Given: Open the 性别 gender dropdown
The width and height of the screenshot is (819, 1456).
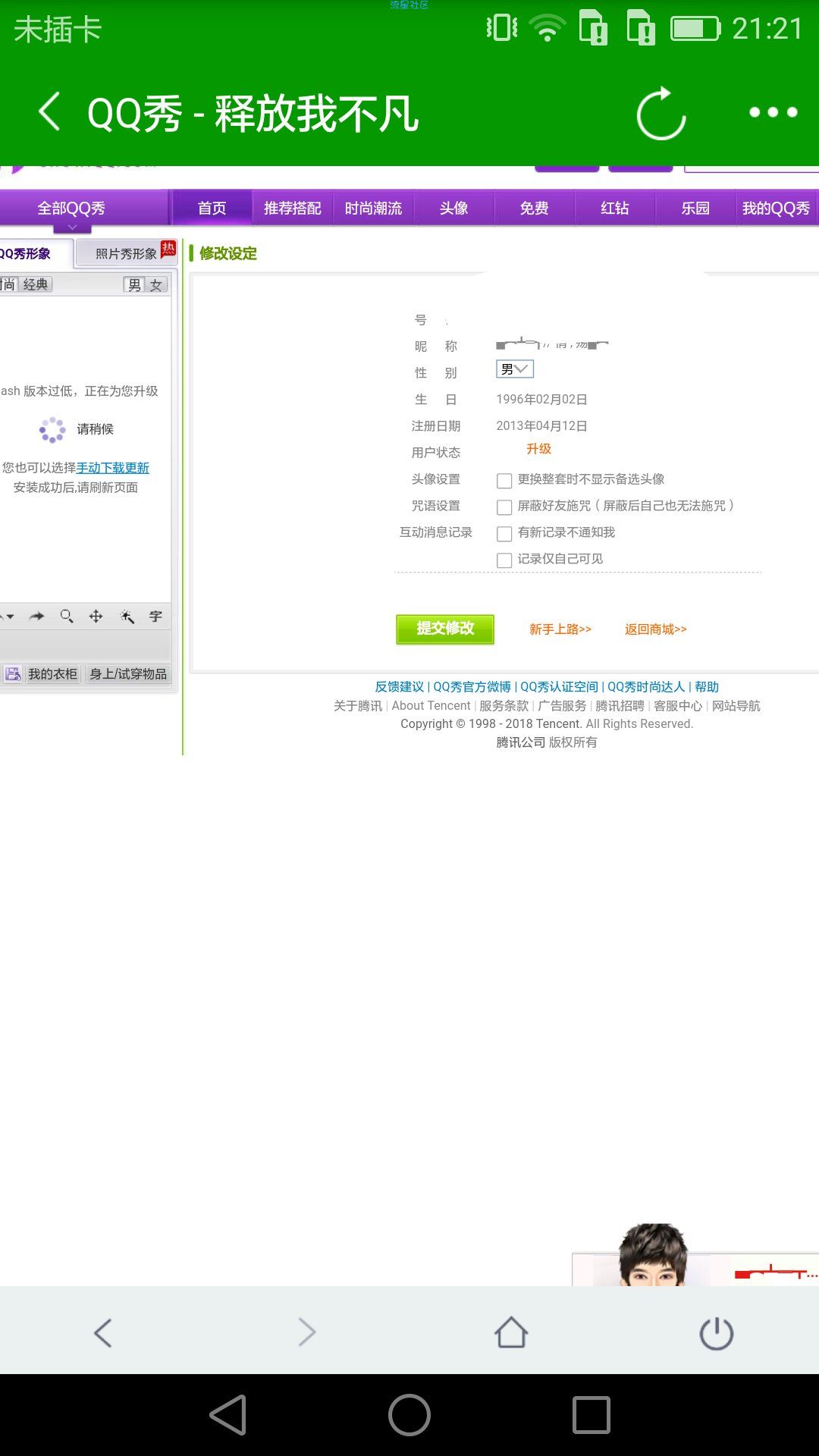Looking at the screenshot, I should [x=515, y=369].
